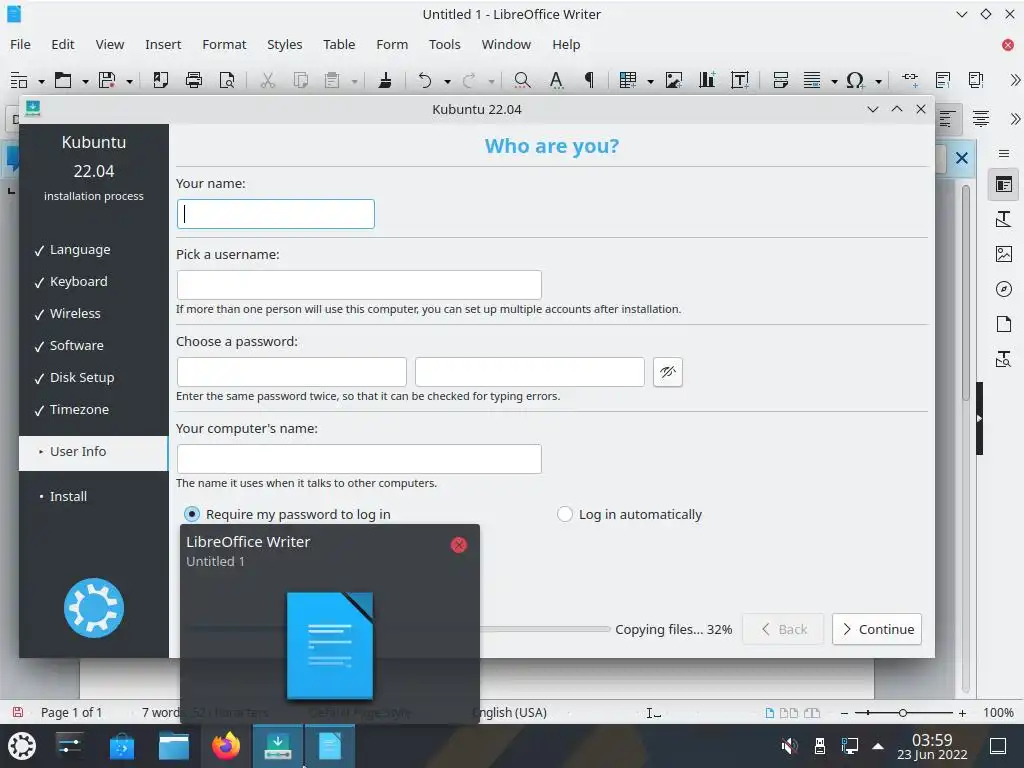The image size is (1024, 768).
Task: Open Gallery deck in Writer sidebar
Action: (1004, 254)
